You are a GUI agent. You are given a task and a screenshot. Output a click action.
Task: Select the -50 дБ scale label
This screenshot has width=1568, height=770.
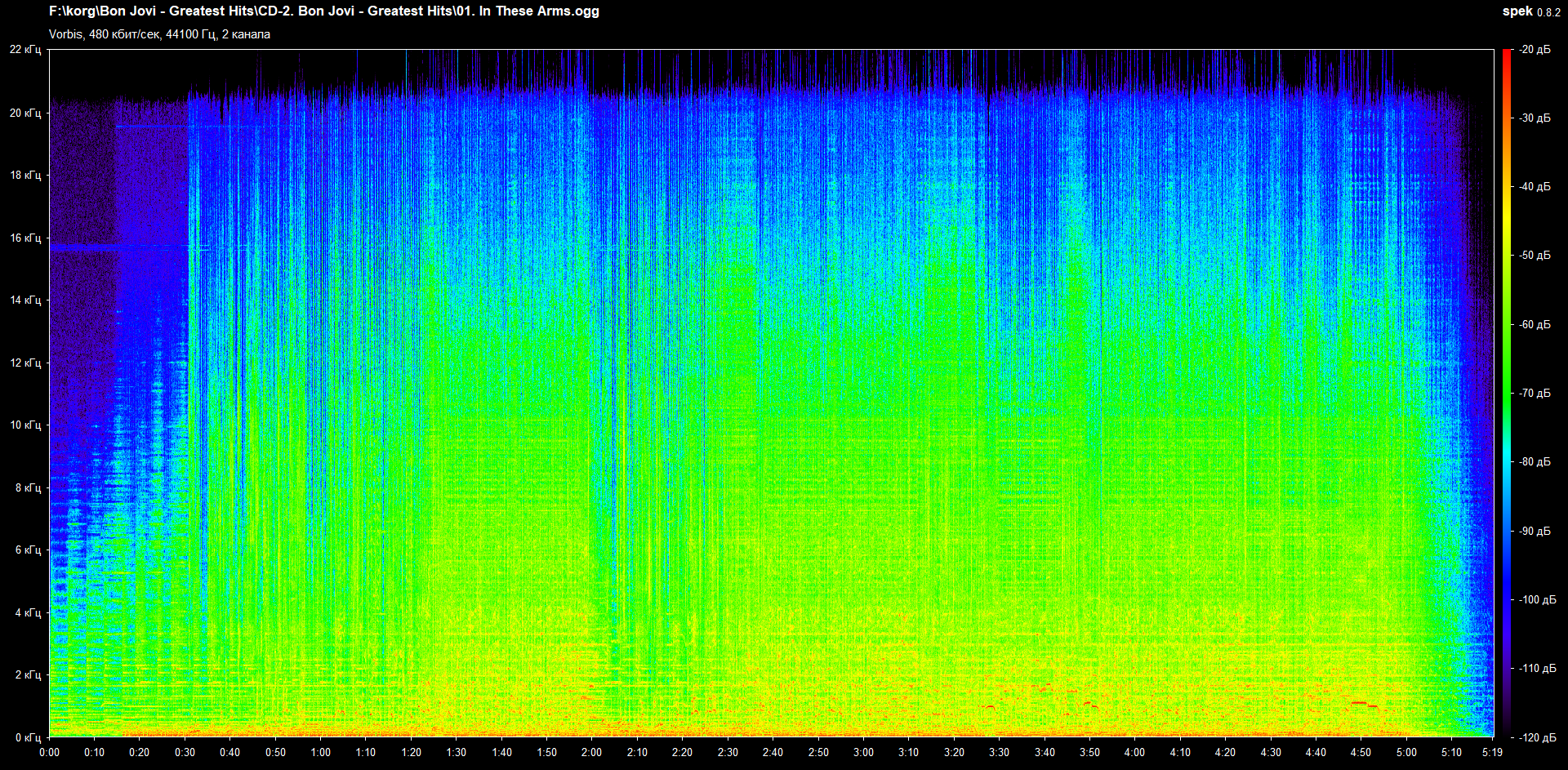tap(1535, 256)
